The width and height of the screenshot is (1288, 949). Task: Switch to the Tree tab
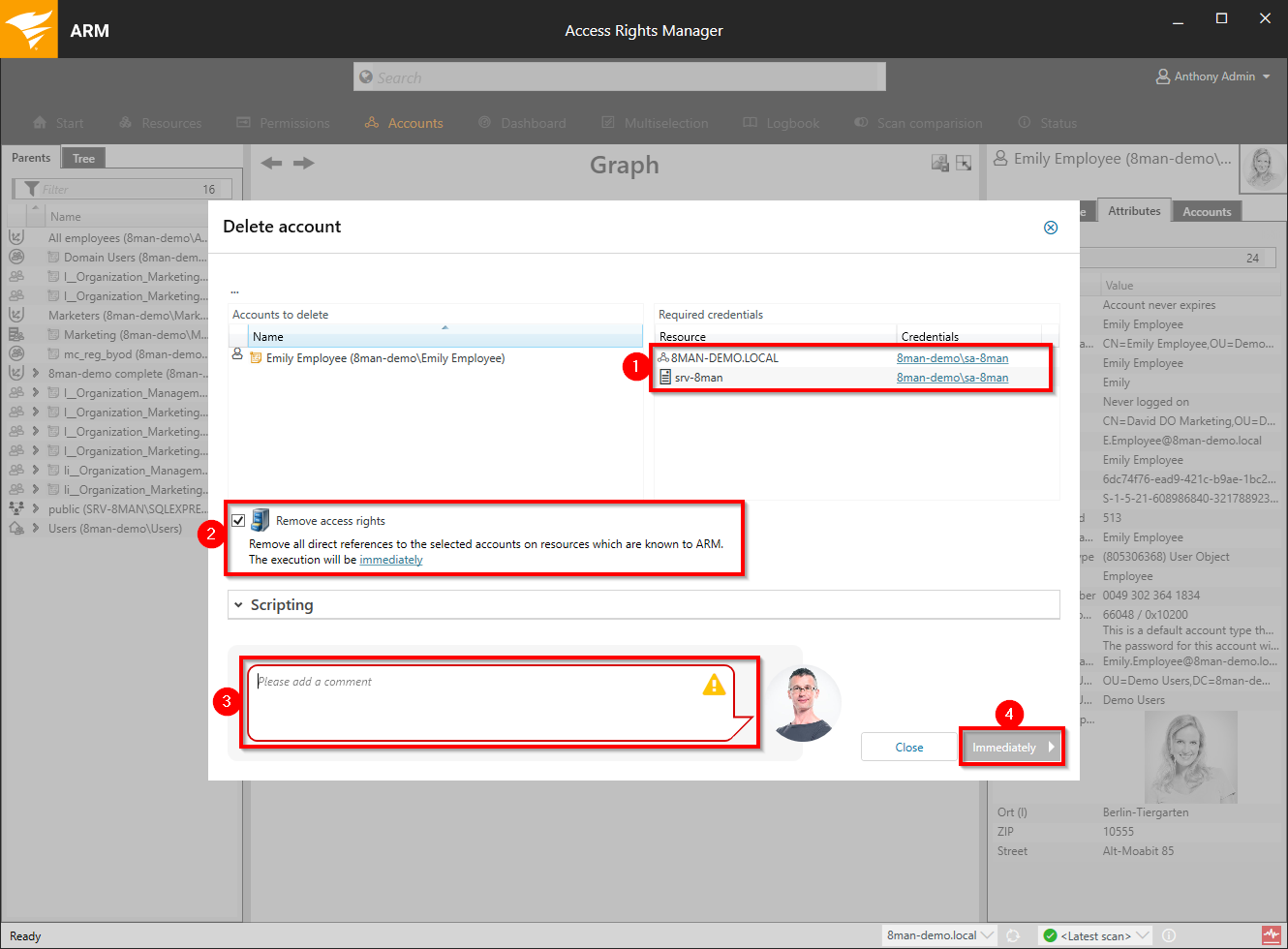[83, 159]
